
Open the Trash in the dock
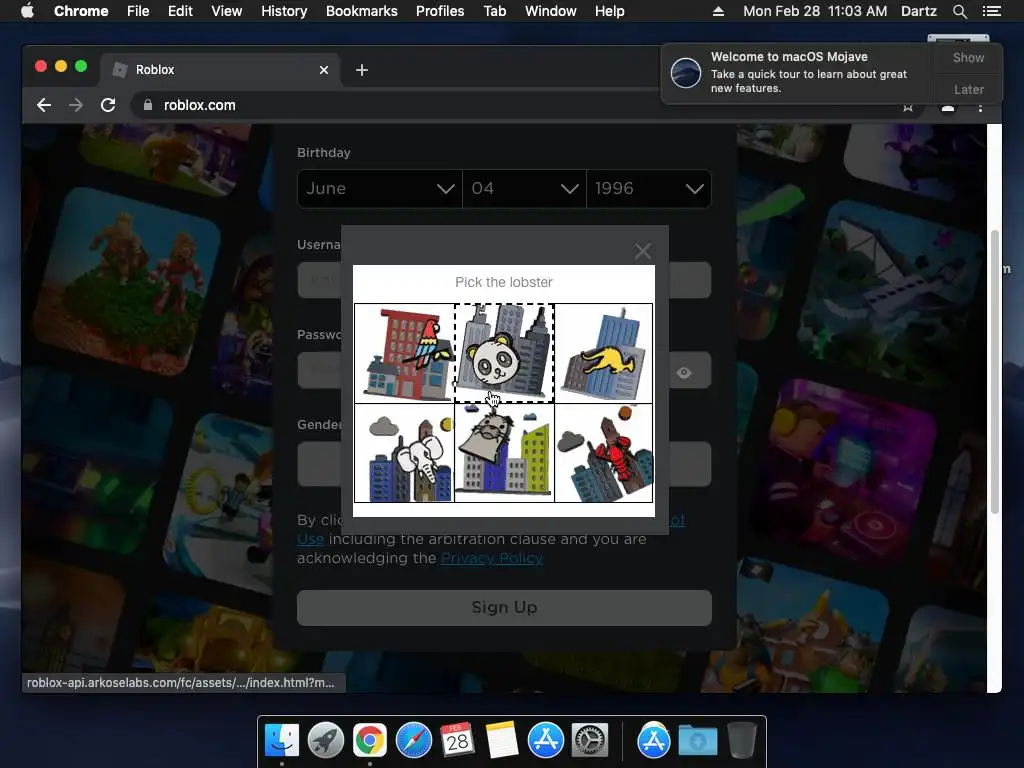[x=742, y=740]
